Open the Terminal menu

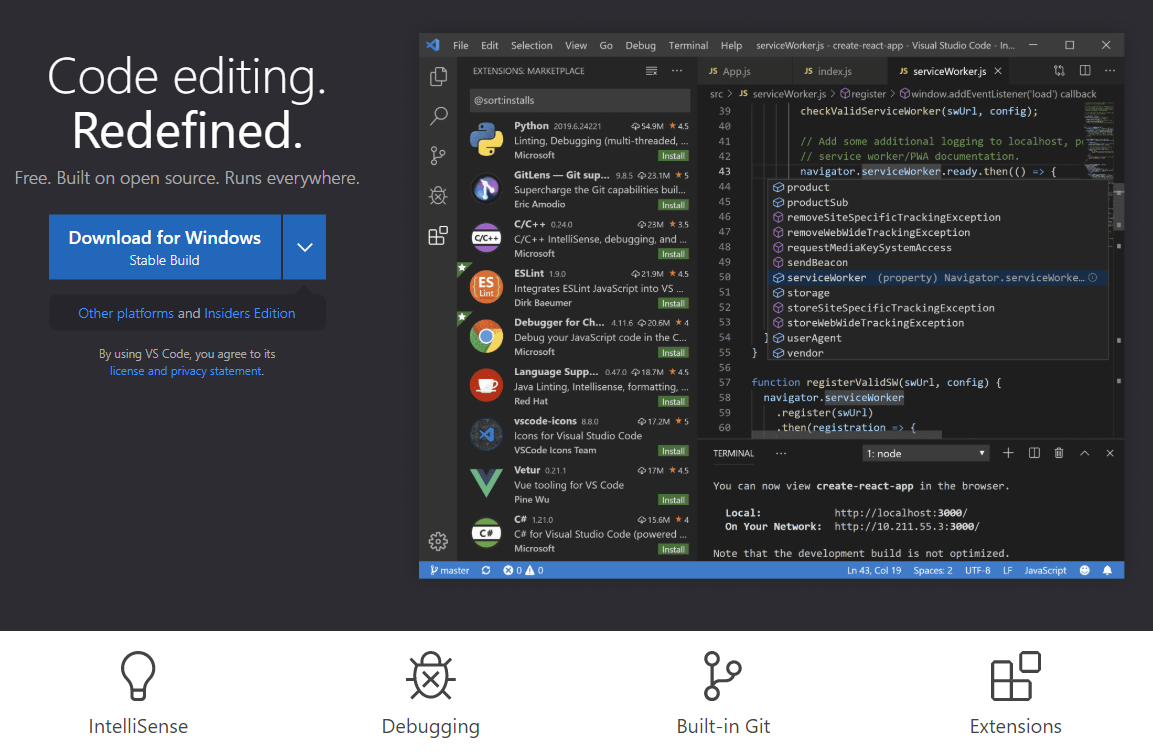click(688, 46)
